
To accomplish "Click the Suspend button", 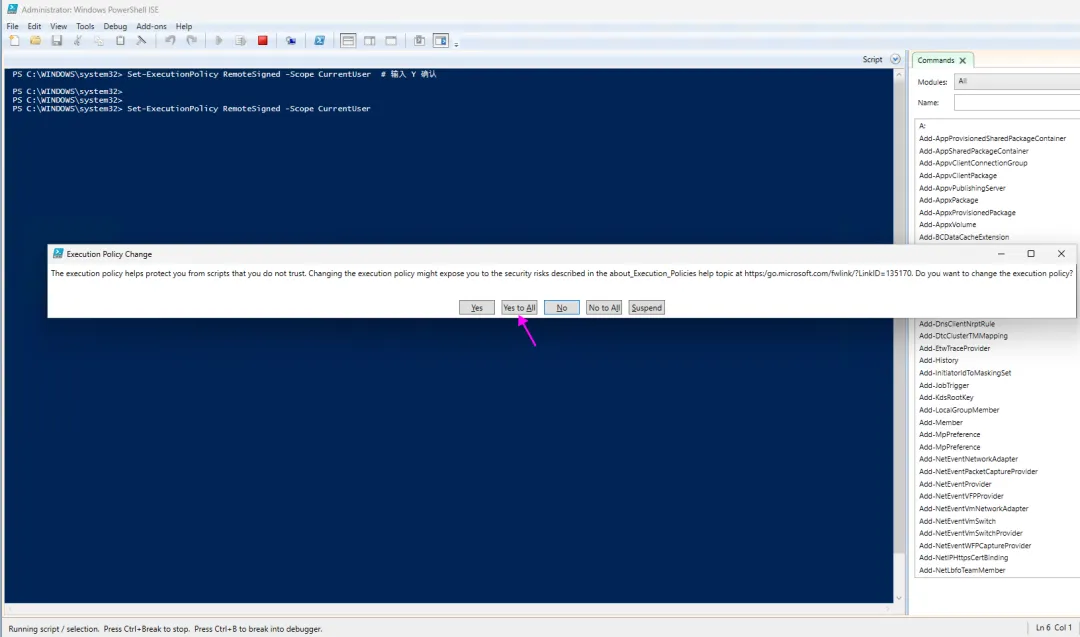I will point(647,308).
